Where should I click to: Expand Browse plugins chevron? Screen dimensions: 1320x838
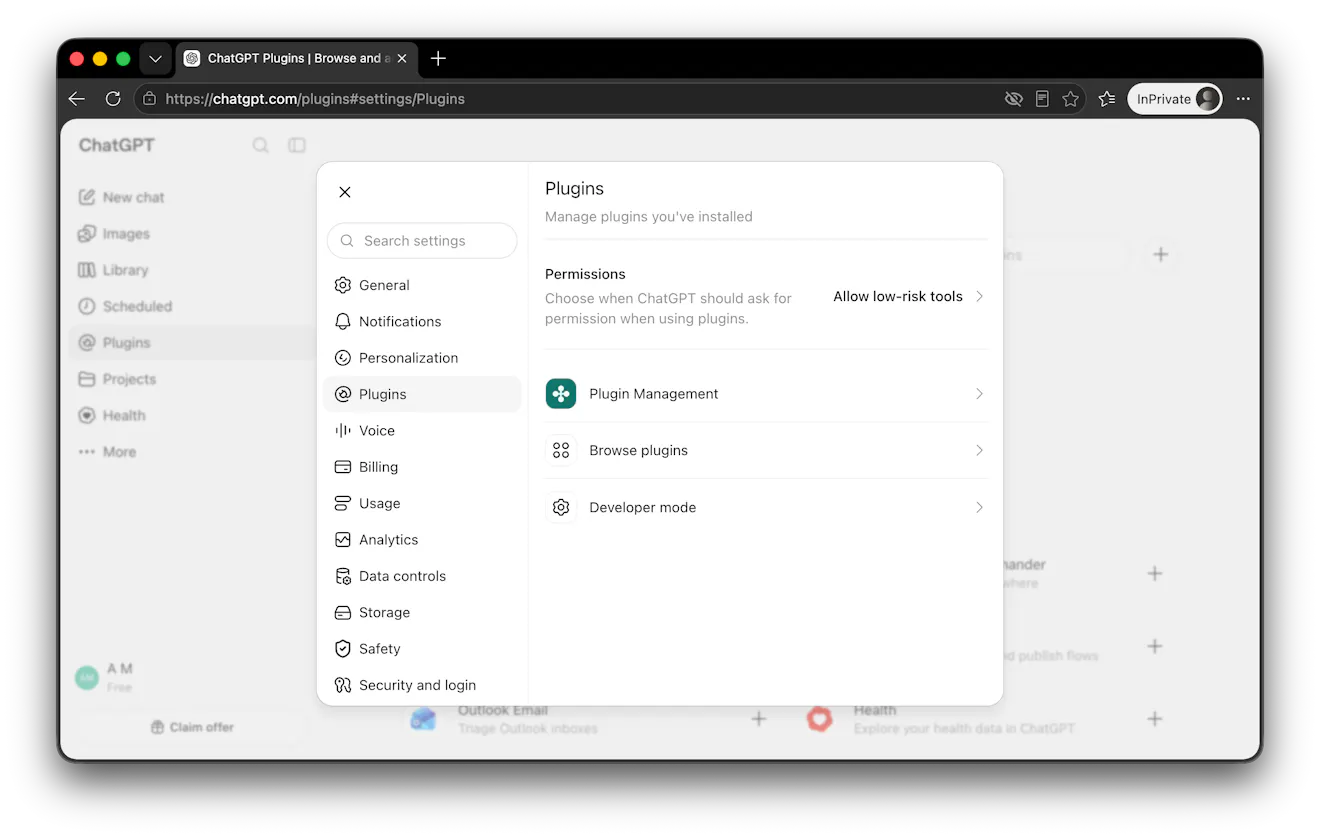point(980,450)
